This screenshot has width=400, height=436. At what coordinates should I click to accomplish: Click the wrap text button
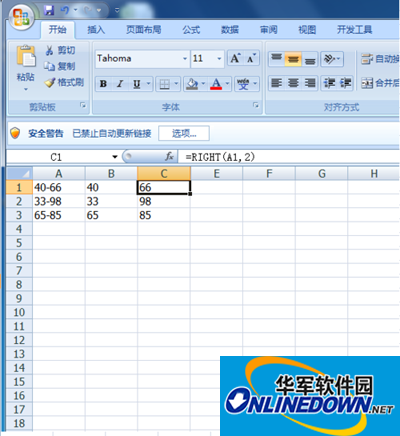[x=380, y=59]
